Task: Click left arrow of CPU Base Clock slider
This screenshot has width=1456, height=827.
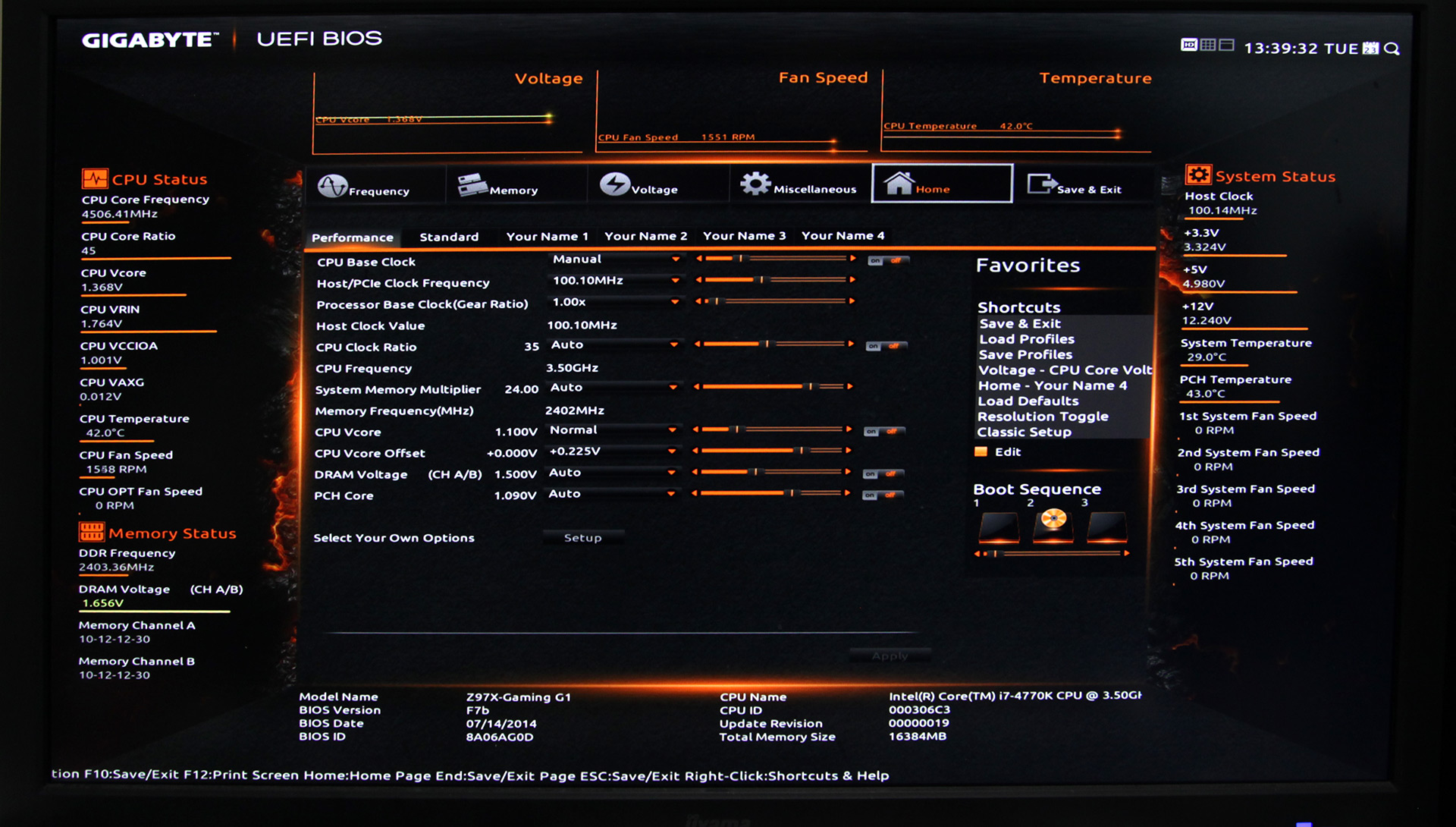Action: (x=699, y=259)
